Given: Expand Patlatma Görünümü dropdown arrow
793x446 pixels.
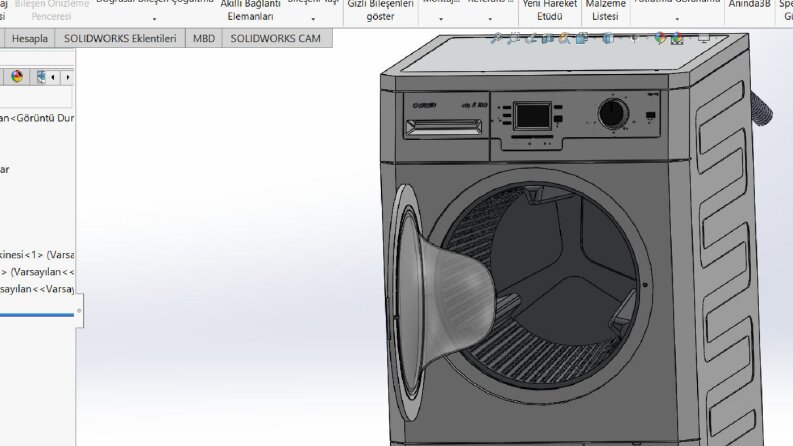Looking at the screenshot, I should [677, 19].
